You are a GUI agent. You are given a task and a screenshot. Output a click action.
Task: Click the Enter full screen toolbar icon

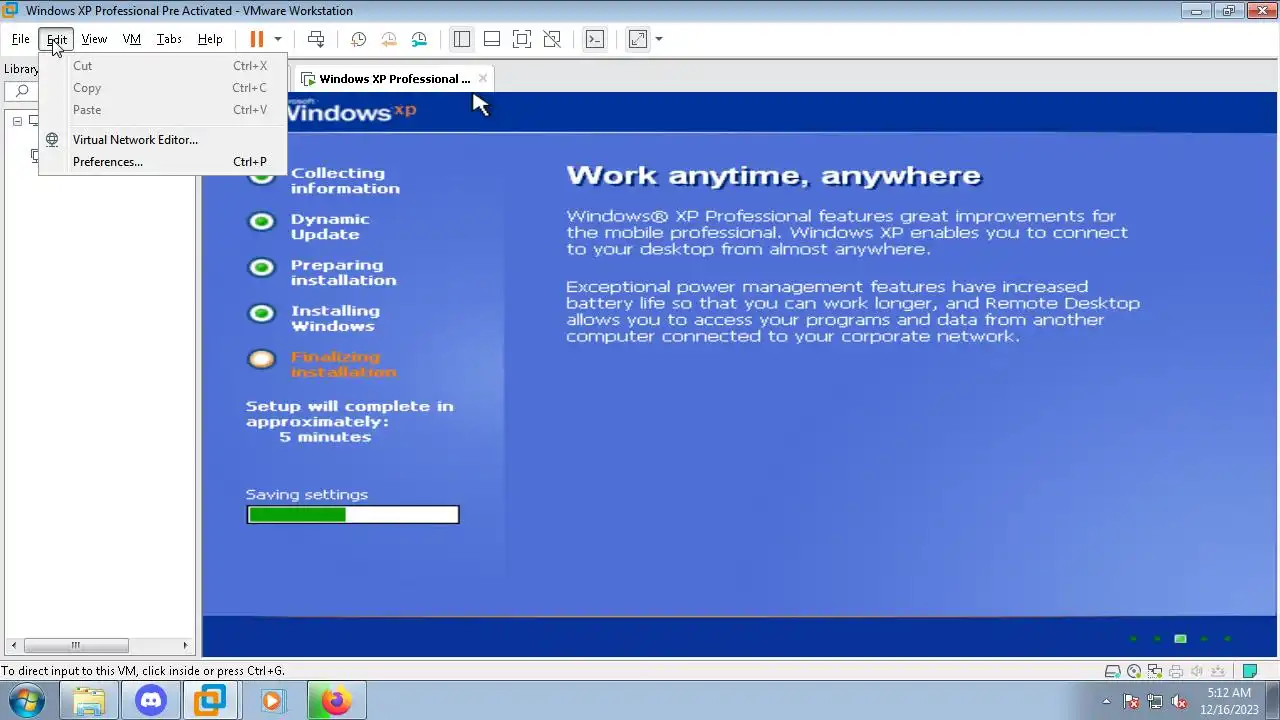521,39
